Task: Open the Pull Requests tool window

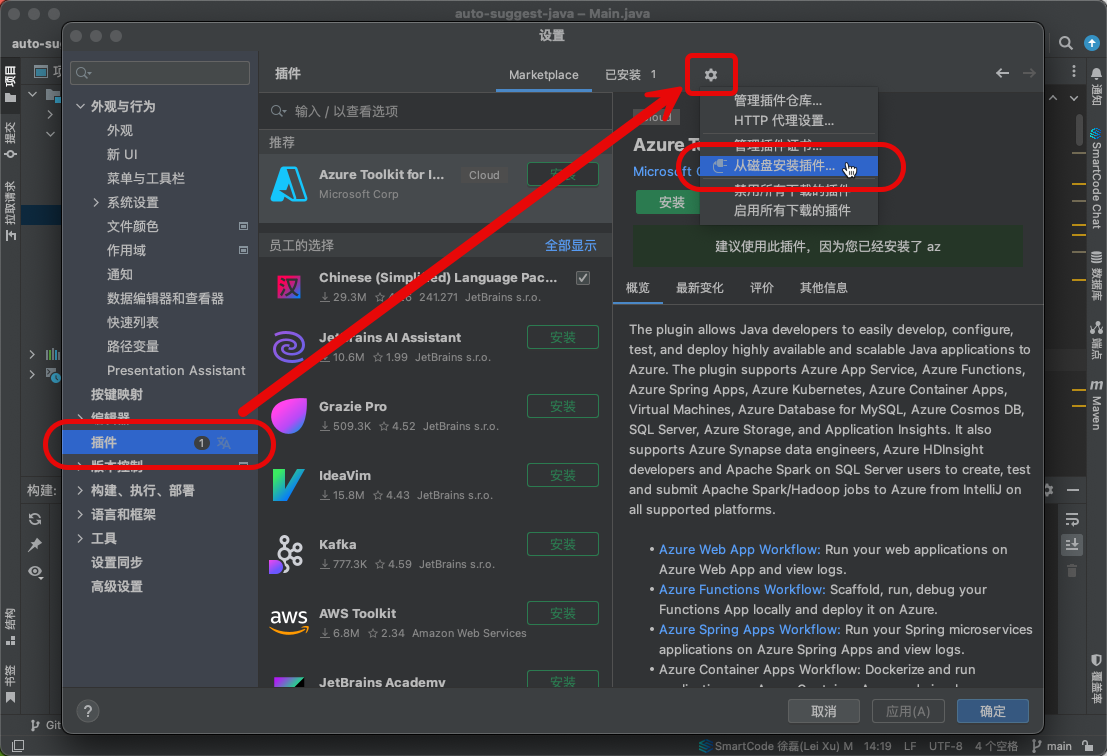Action: (11, 210)
